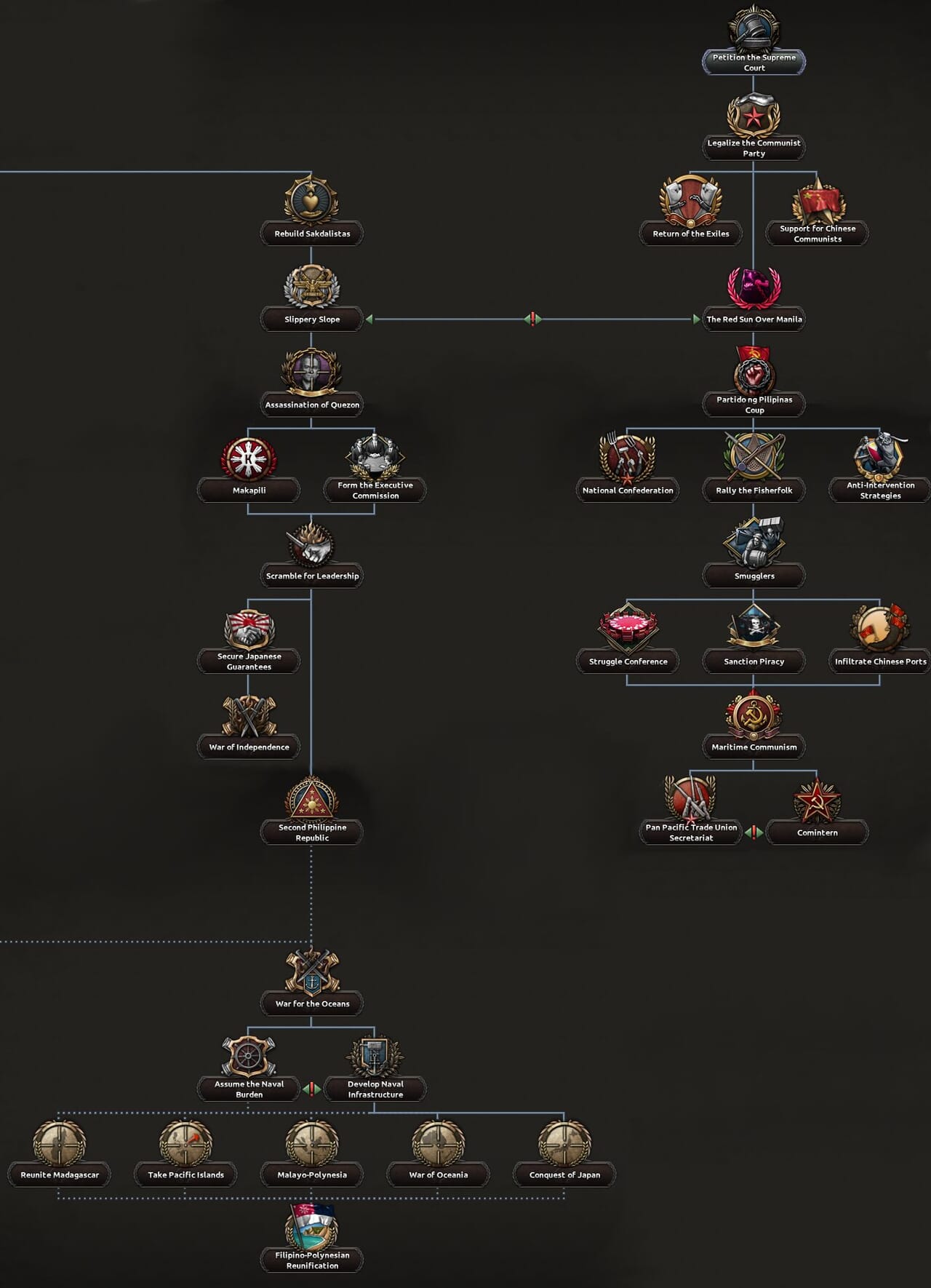Screen dimensions: 931x1288
Task: Click the Smugglers focus icon
Action: point(754,542)
